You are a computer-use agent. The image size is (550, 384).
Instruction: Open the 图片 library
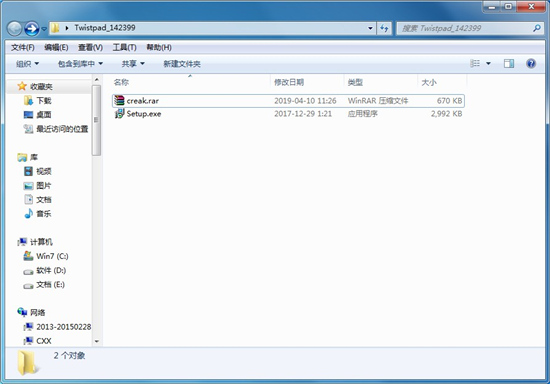click(44, 186)
